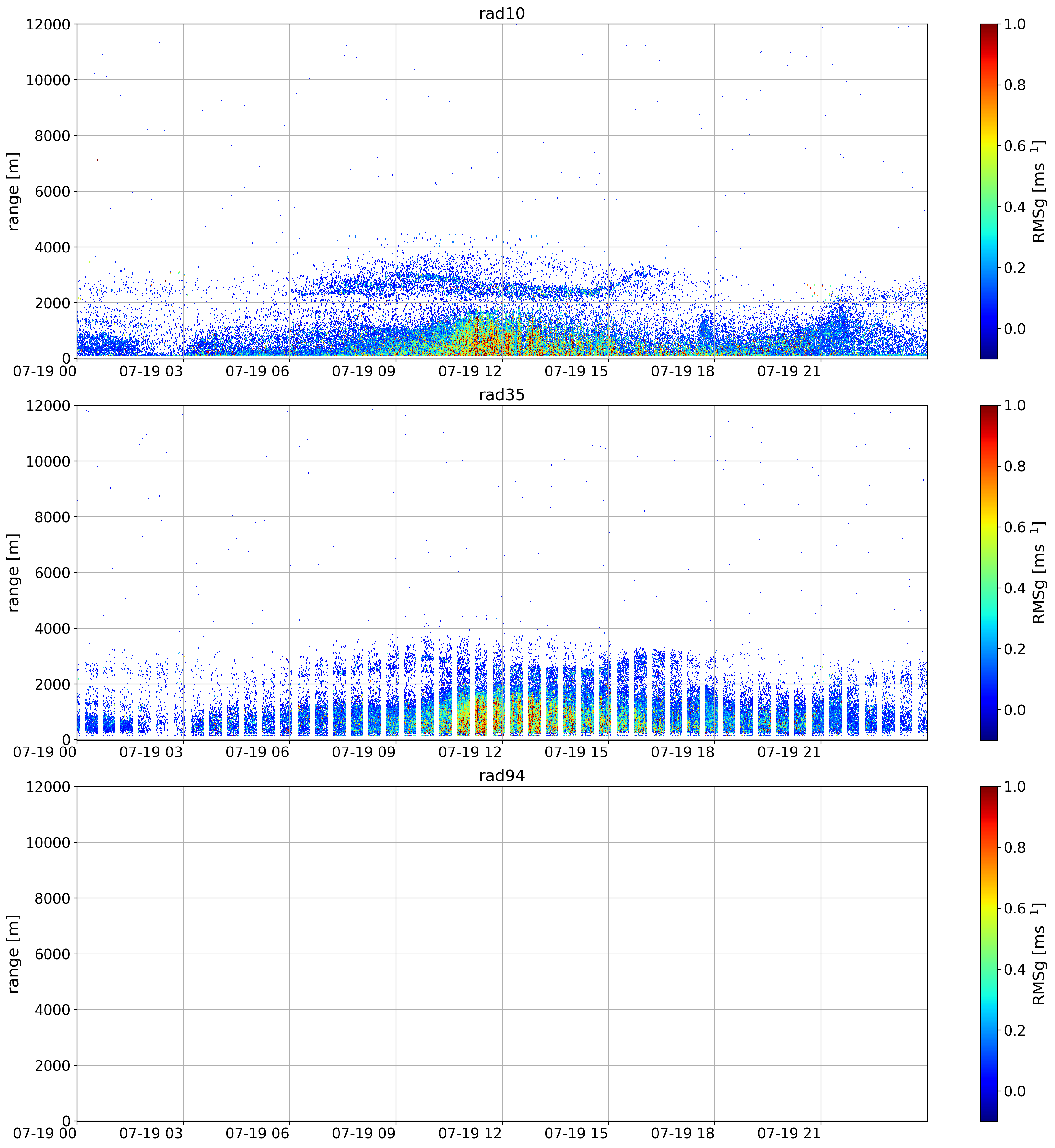
Task: Click the '07-19 06' tick under rad35
Action: click(258, 752)
